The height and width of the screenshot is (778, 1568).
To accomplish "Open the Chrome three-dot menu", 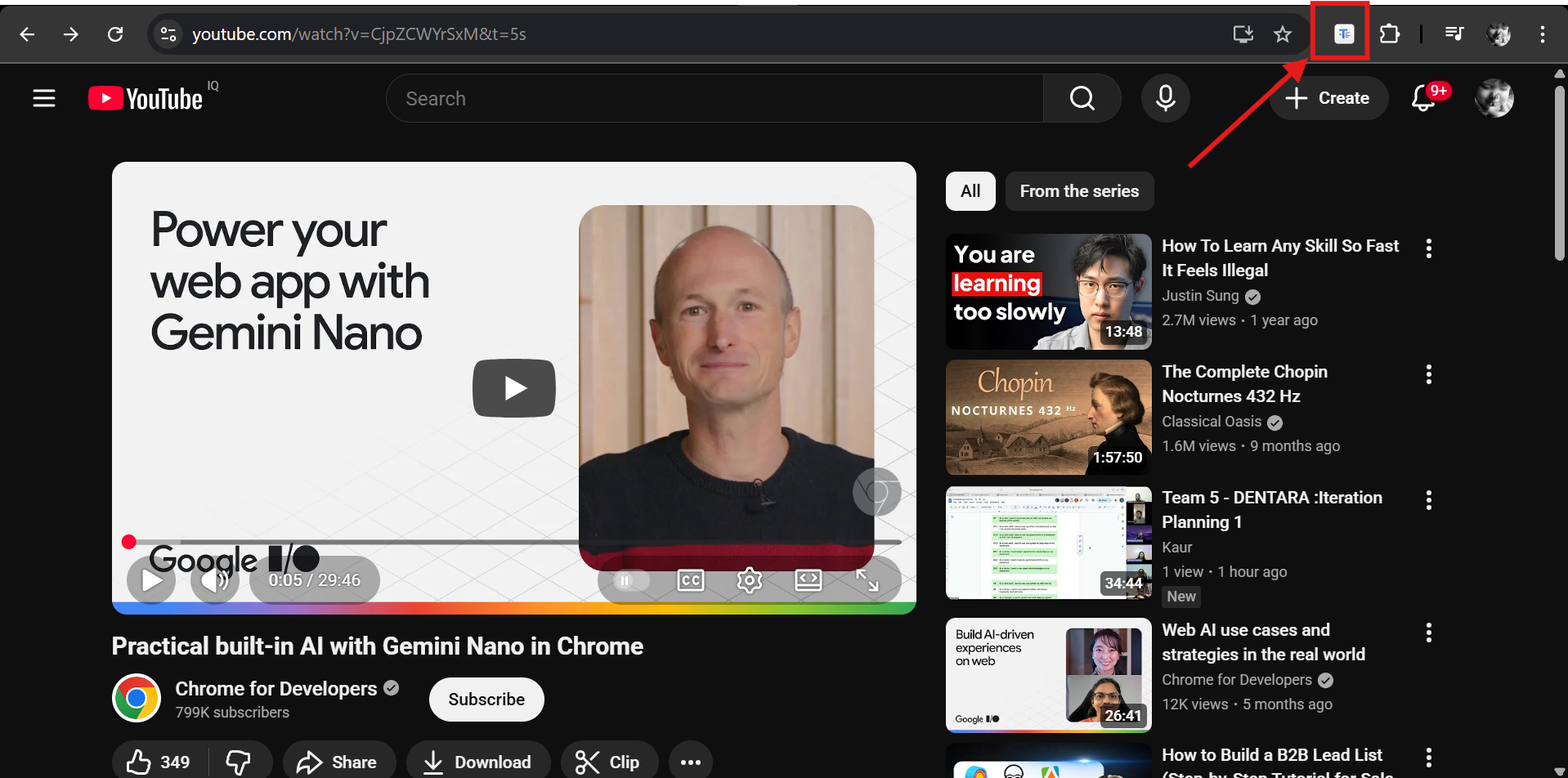I will [x=1543, y=34].
